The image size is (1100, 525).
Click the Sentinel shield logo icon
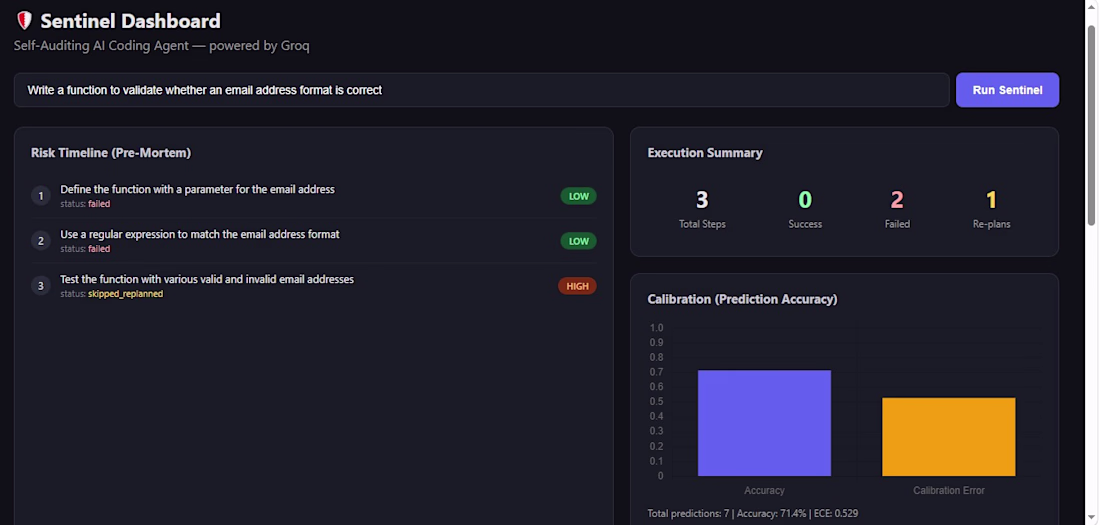pyautogui.click(x=25, y=21)
